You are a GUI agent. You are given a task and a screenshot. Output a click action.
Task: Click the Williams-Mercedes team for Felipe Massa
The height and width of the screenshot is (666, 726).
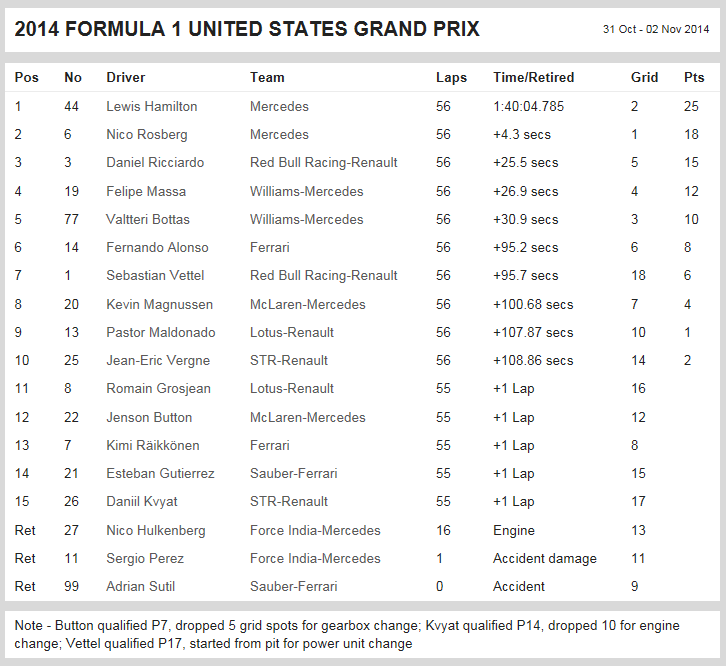click(306, 191)
